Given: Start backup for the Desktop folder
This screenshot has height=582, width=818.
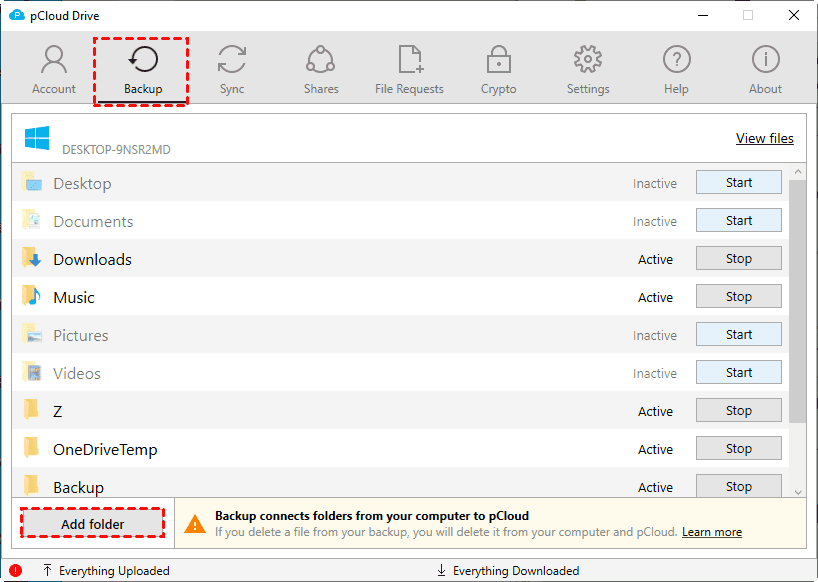Looking at the screenshot, I should click(x=739, y=183).
